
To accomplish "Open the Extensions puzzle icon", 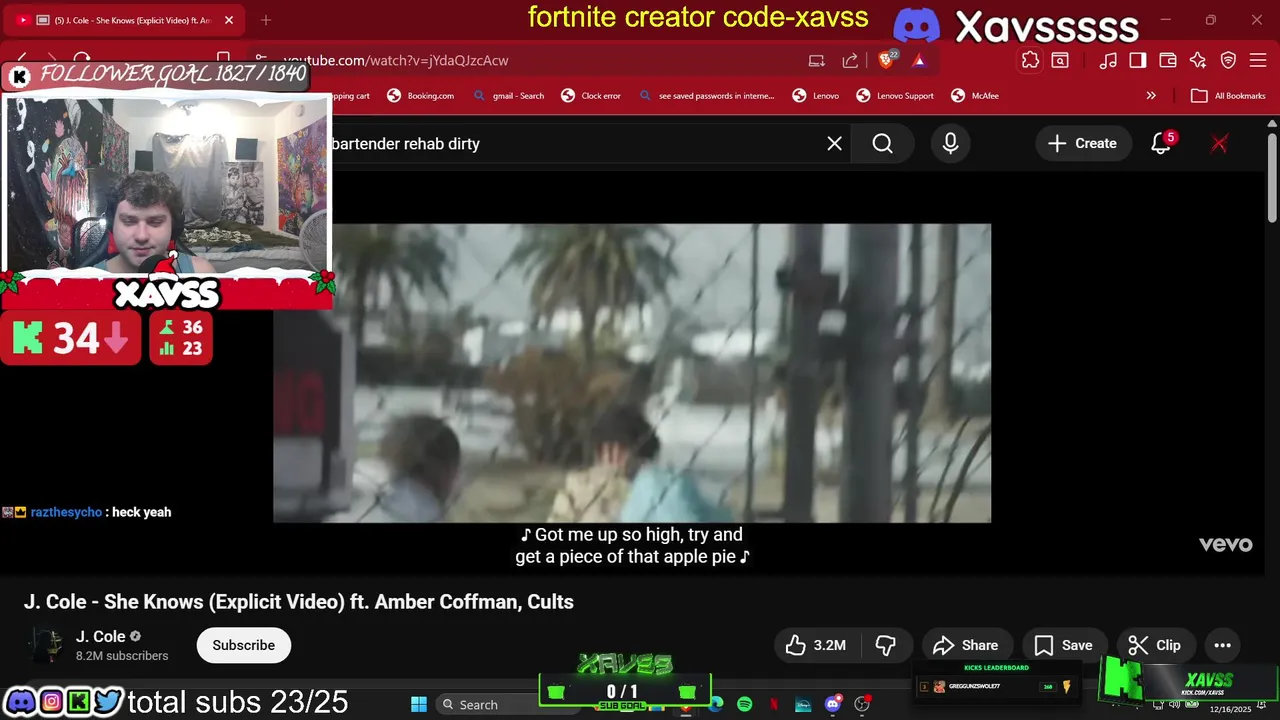I will 1030,61.
